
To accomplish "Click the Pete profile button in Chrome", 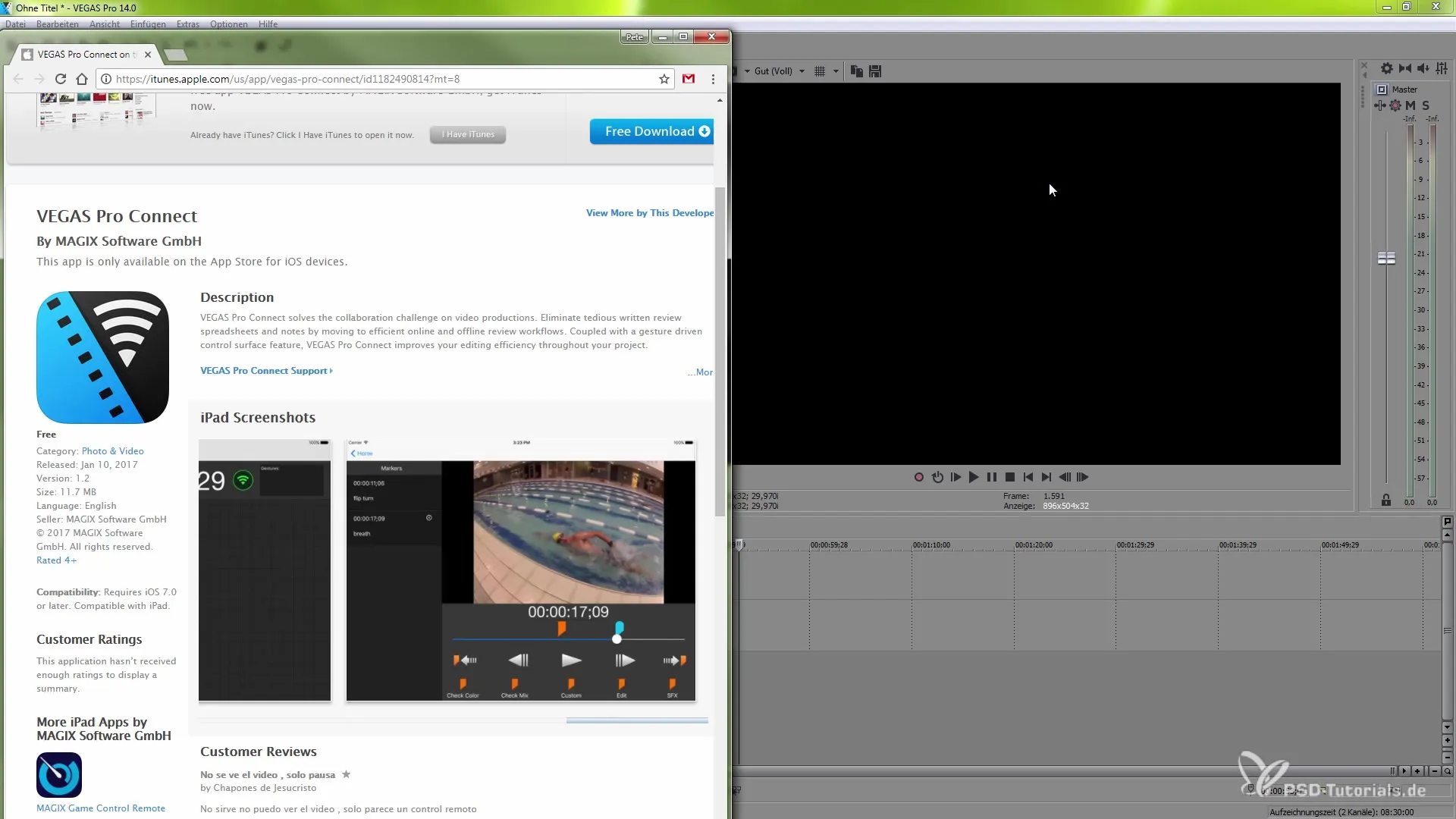I will tap(635, 36).
